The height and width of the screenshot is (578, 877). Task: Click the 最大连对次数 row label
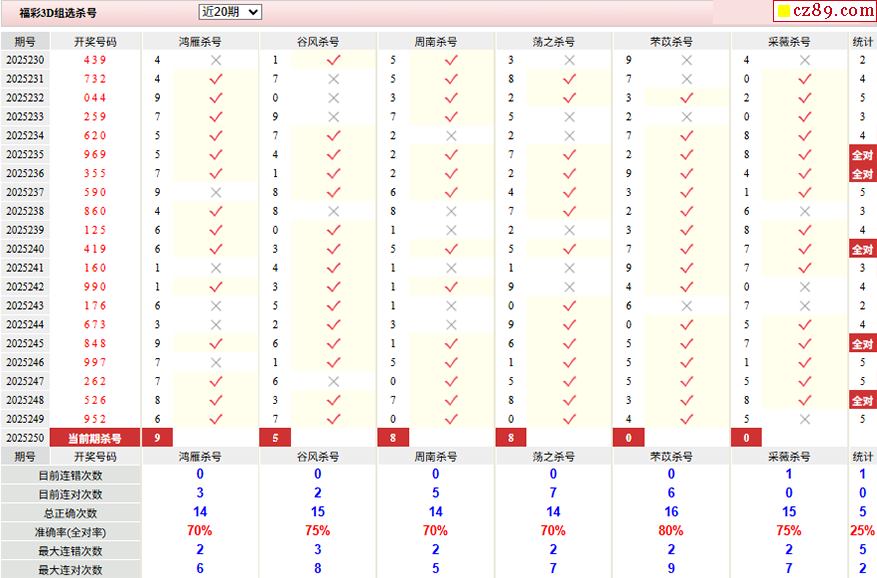(x=70, y=570)
